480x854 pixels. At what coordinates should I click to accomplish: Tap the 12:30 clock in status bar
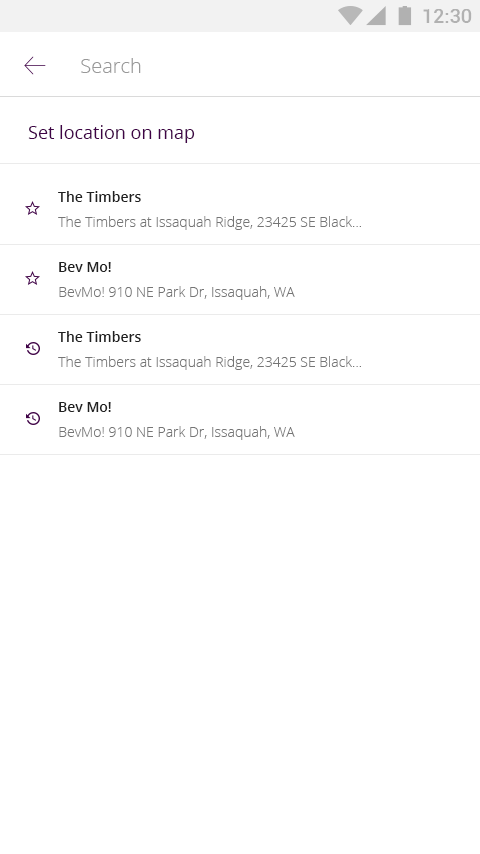pyautogui.click(x=447, y=16)
